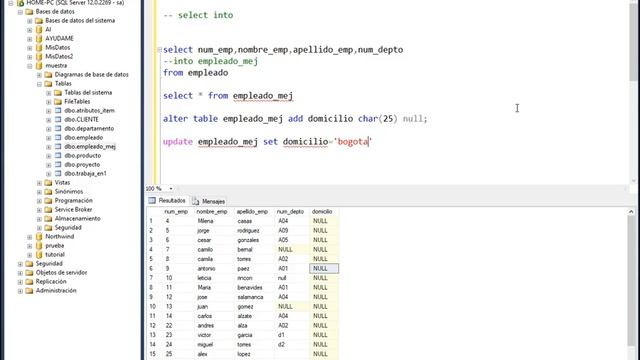
Task: Click the 'salamanca' cell in results
Action: tap(254, 297)
